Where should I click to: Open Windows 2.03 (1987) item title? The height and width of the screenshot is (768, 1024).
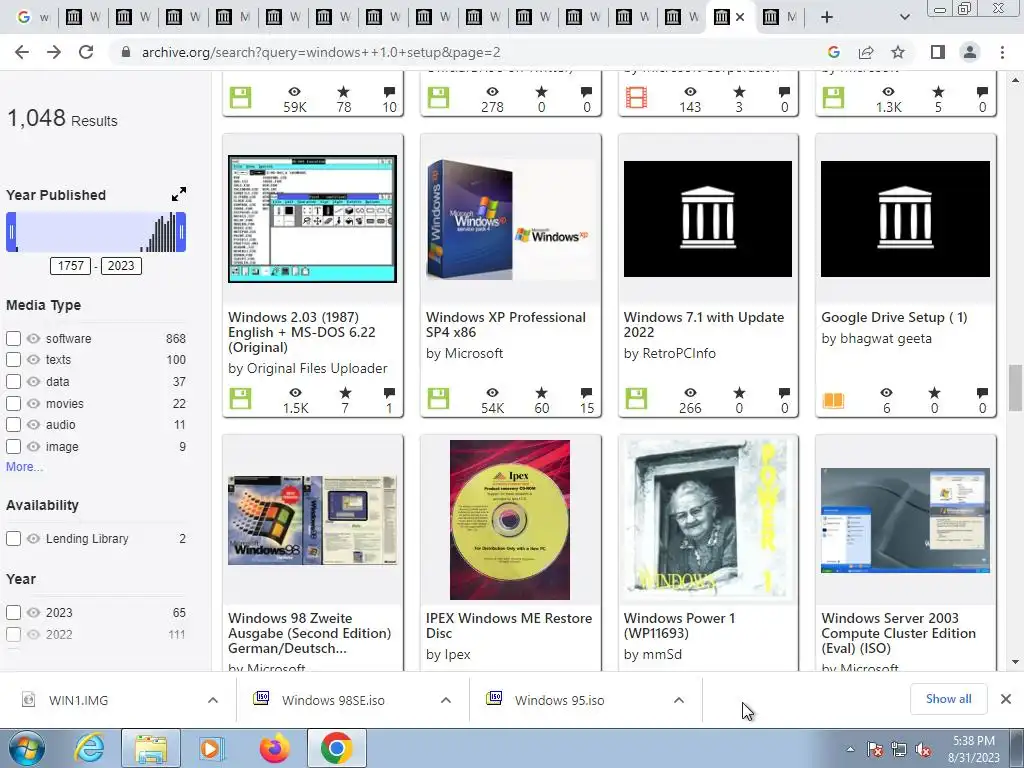click(302, 332)
